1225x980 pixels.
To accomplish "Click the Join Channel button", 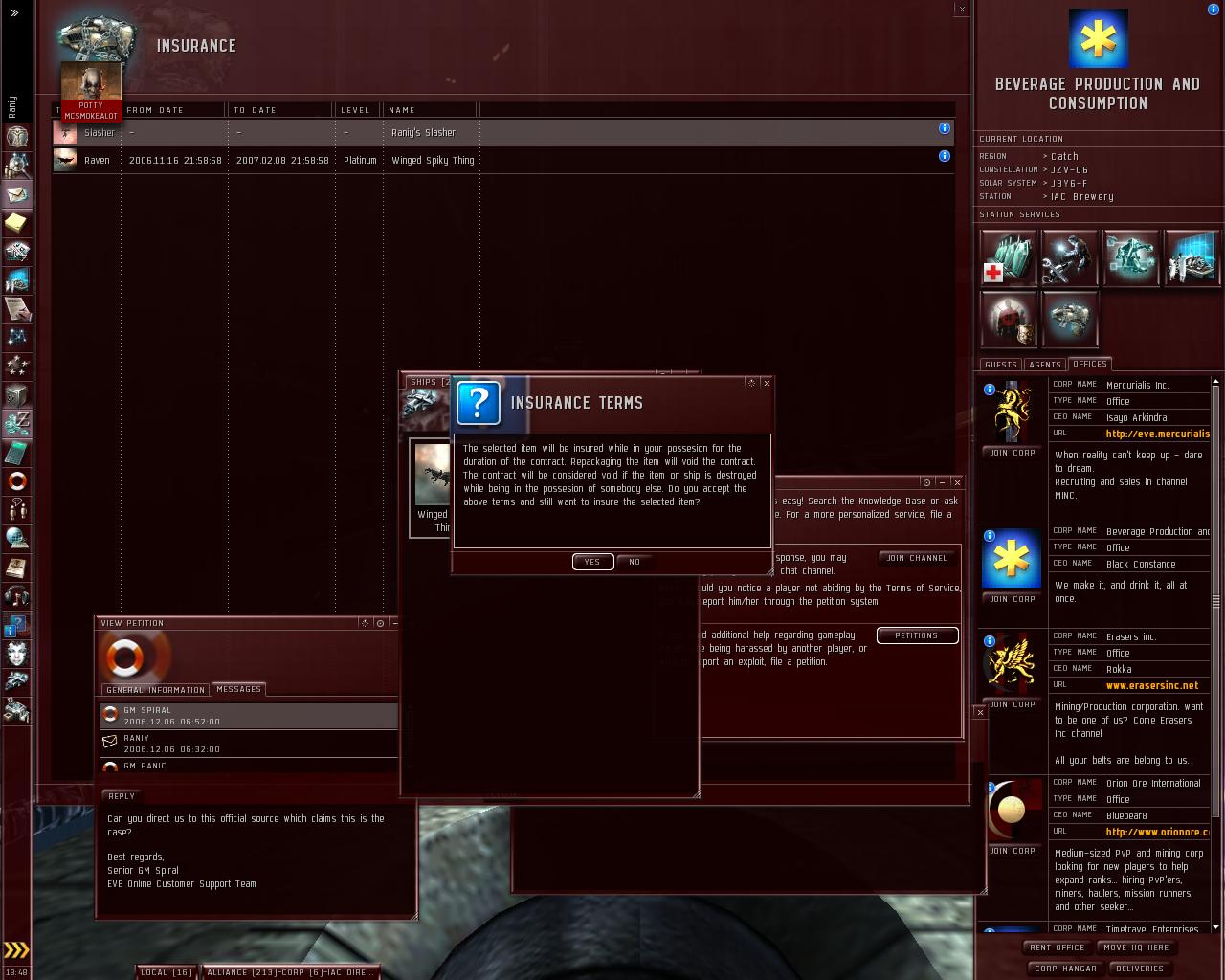I will [917, 558].
